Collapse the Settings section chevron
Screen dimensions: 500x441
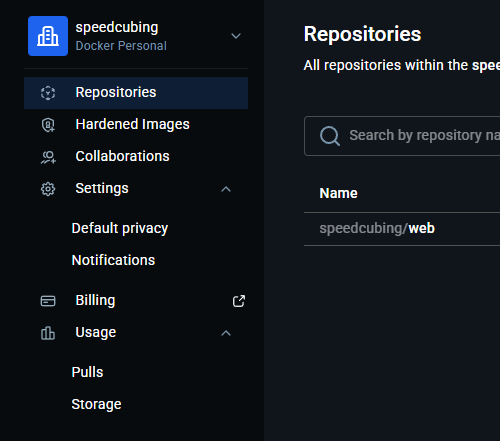coord(226,189)
